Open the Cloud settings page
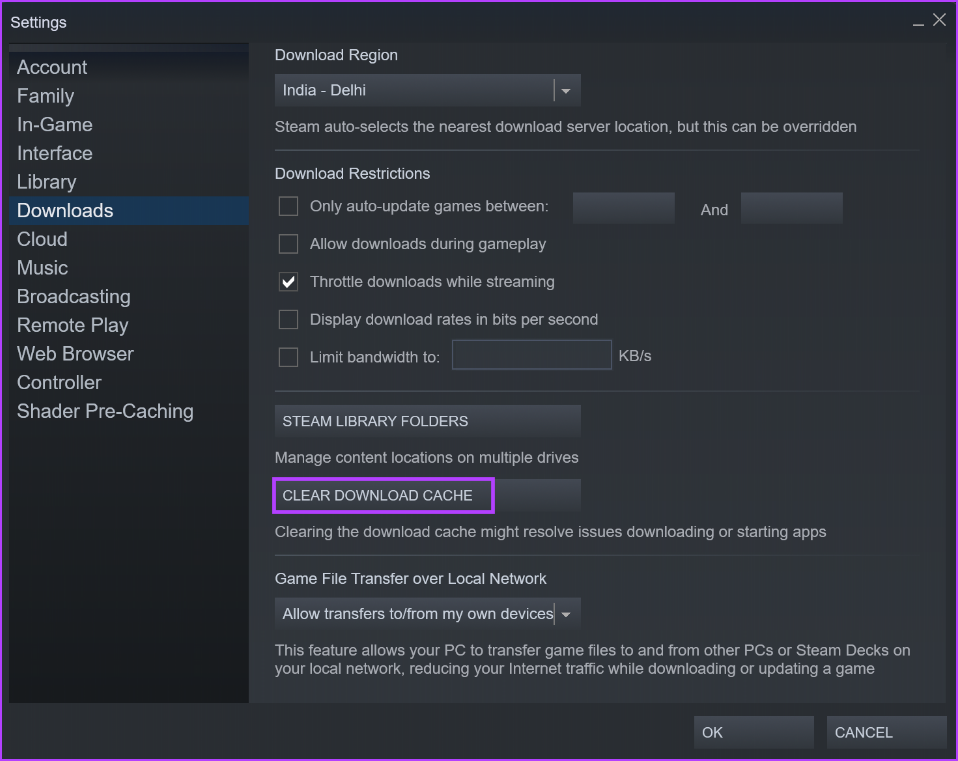 coord(41,239)
